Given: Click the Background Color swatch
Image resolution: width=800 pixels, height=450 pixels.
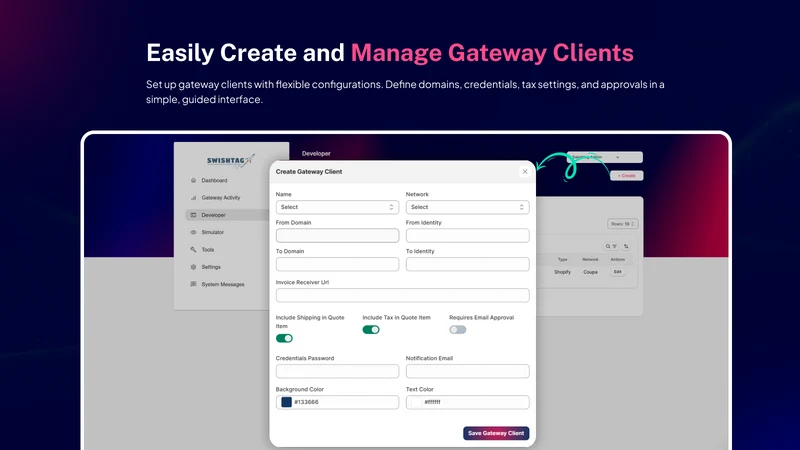Looking at the screenshot, I should [x=286, y=402].
